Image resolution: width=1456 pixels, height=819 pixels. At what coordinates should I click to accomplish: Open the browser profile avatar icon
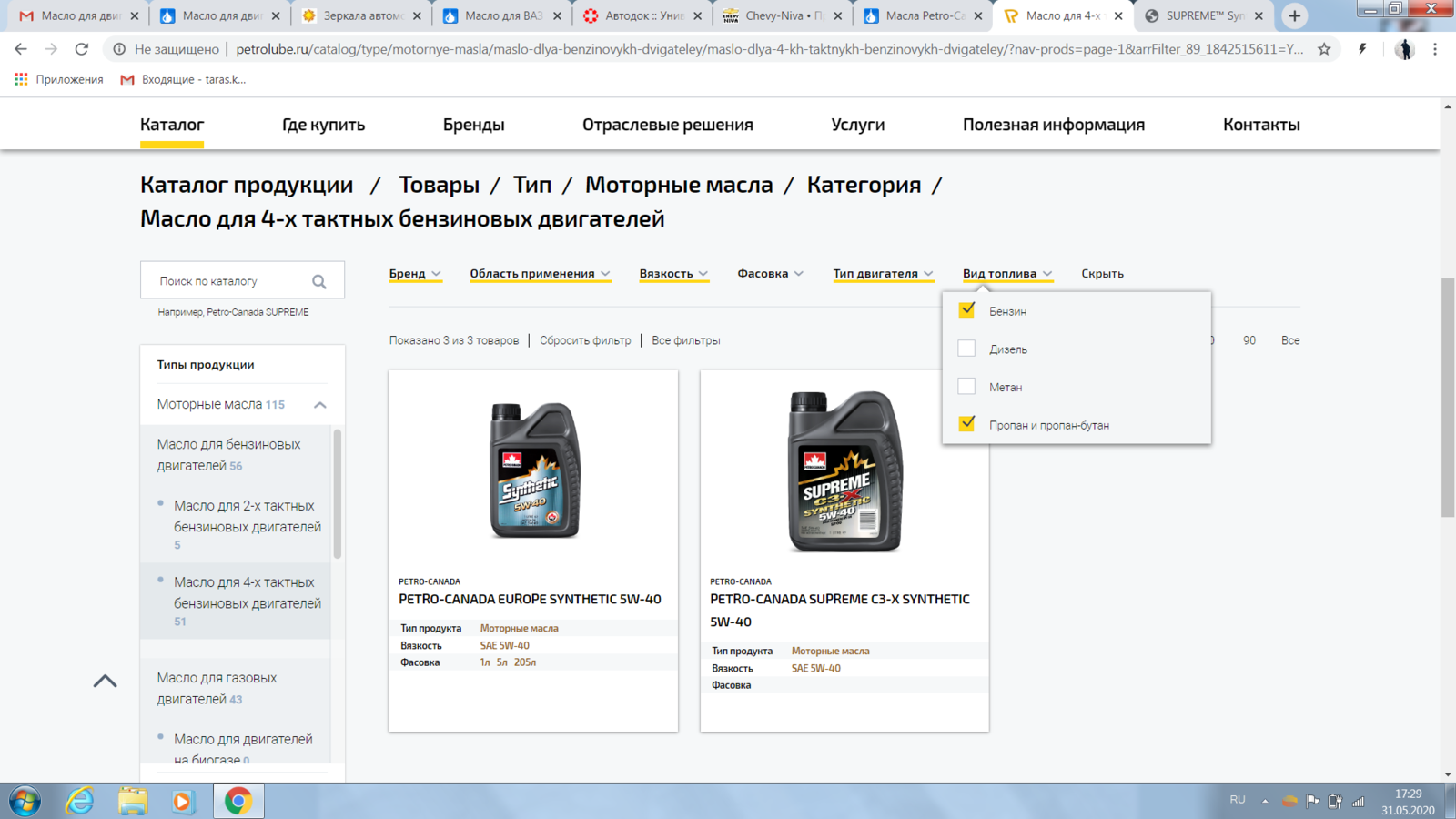pyautogui.click(x=1405, y=49)
